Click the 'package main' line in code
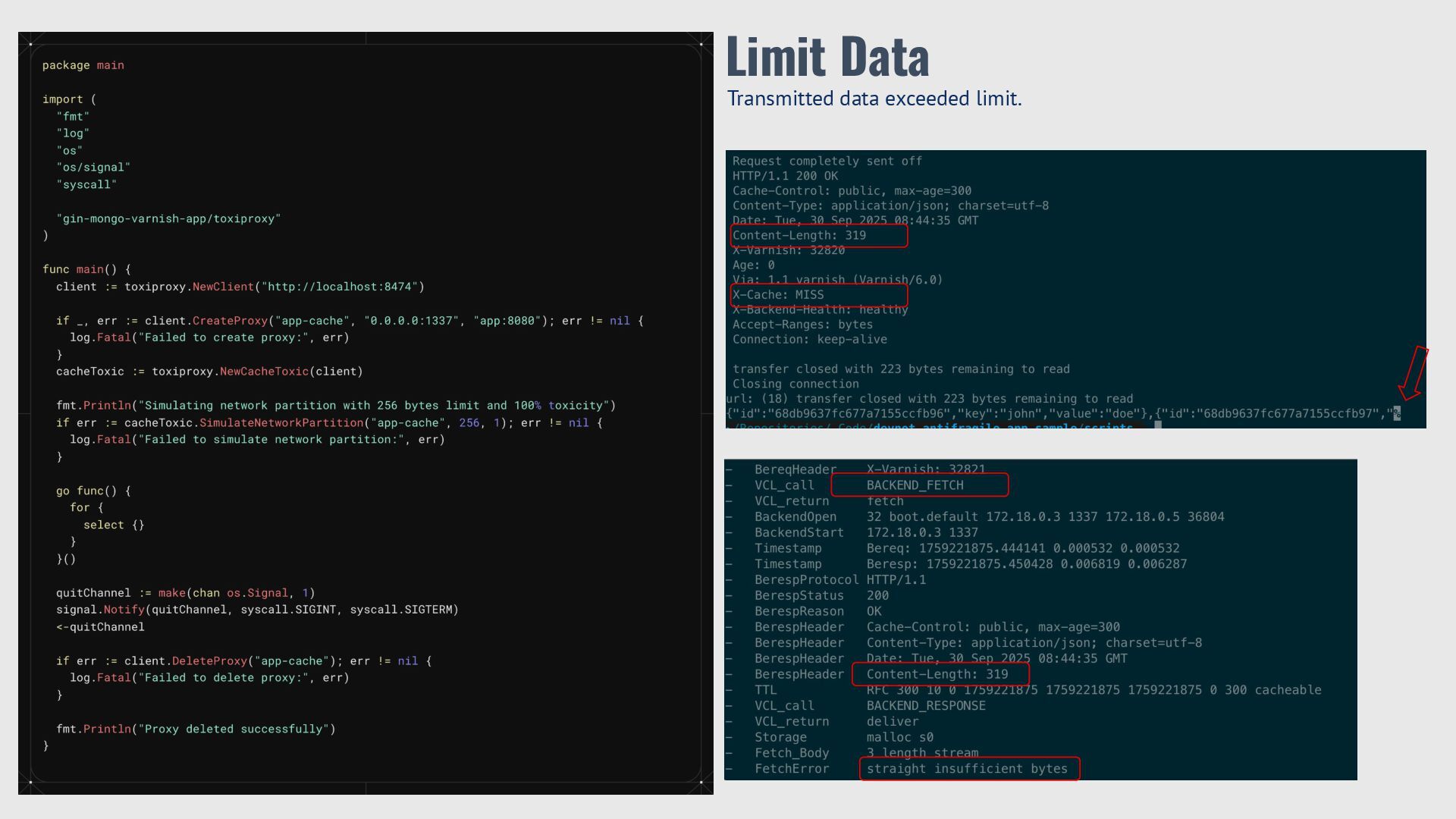Screen dimensions: 1456x819 pyautogui.click(x=83, y=65)
